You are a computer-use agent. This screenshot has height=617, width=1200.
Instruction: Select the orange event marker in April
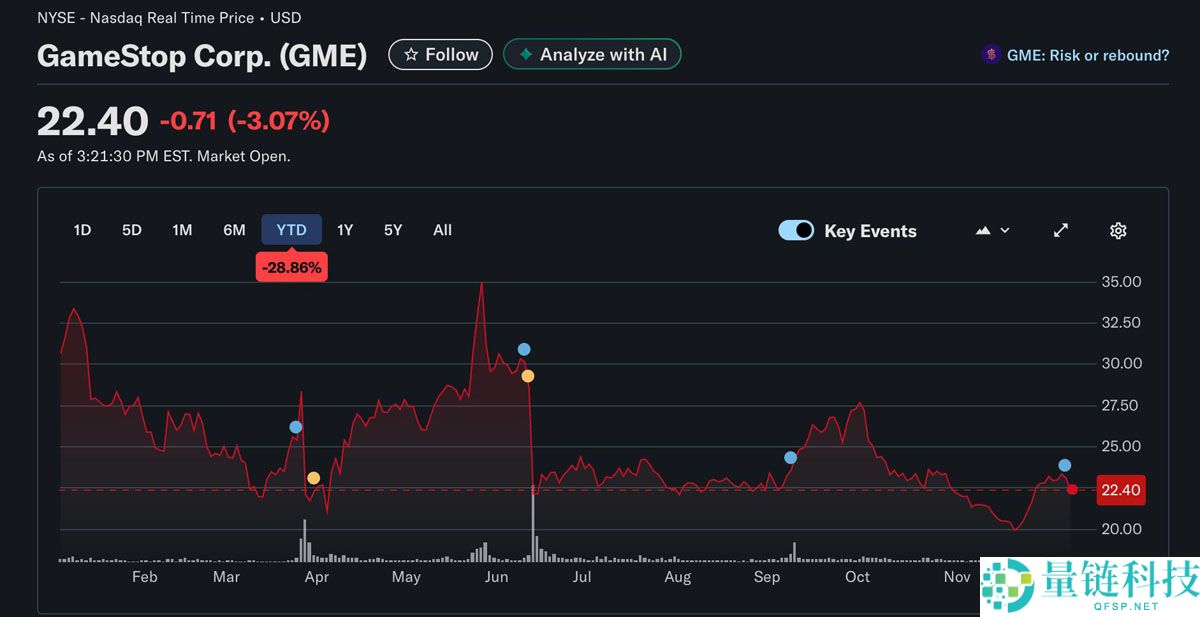(313, 477)
